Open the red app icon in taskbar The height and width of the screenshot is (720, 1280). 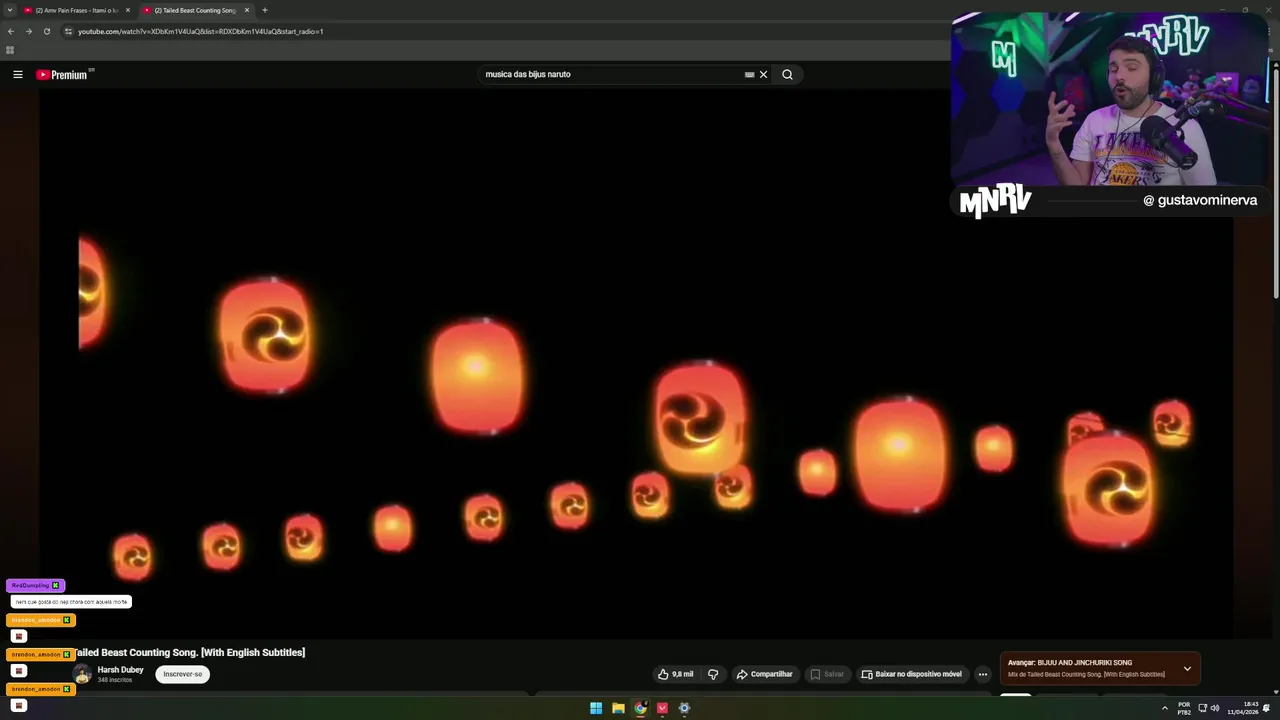coord(662,708)
